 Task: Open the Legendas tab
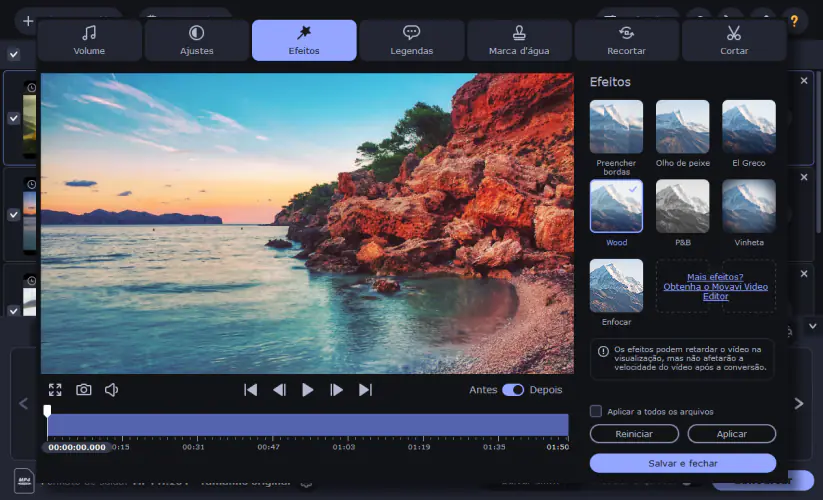(411, 41)
